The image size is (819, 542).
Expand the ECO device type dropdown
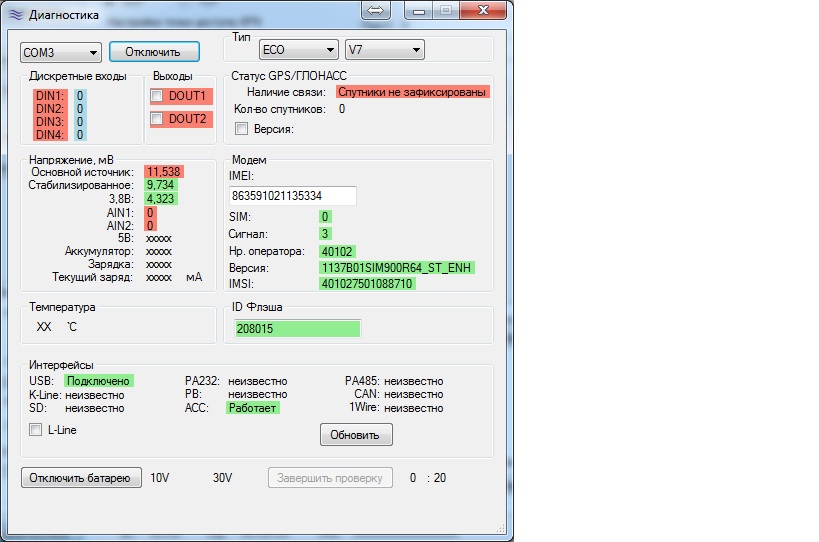coord(299,50)
